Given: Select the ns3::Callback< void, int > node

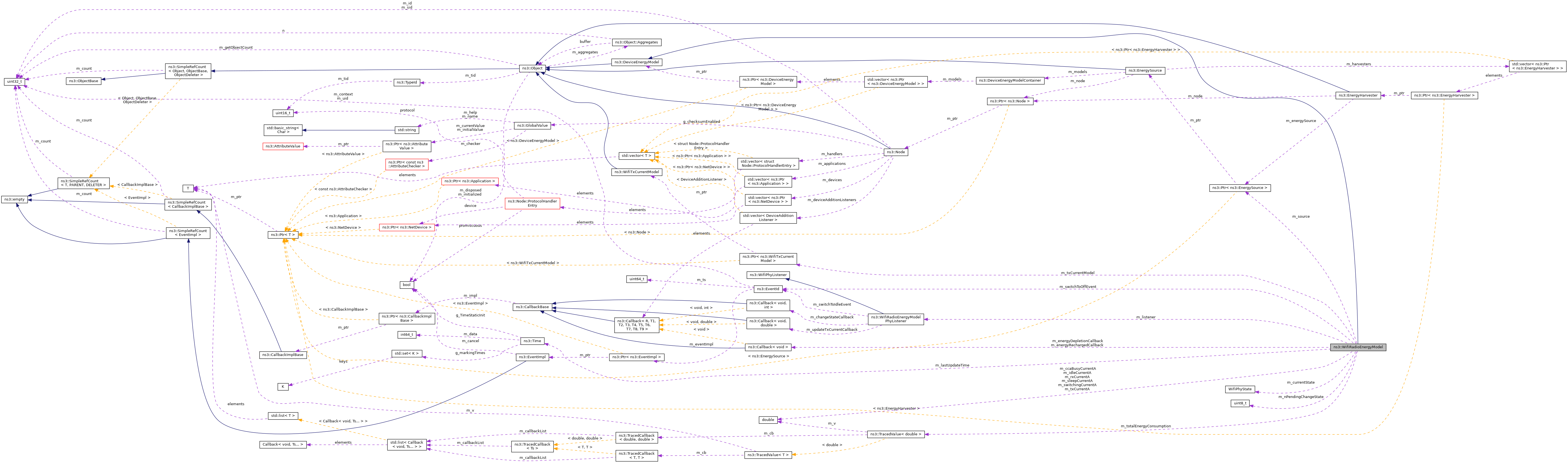Looking at the screenshot, I should point(768,305).
